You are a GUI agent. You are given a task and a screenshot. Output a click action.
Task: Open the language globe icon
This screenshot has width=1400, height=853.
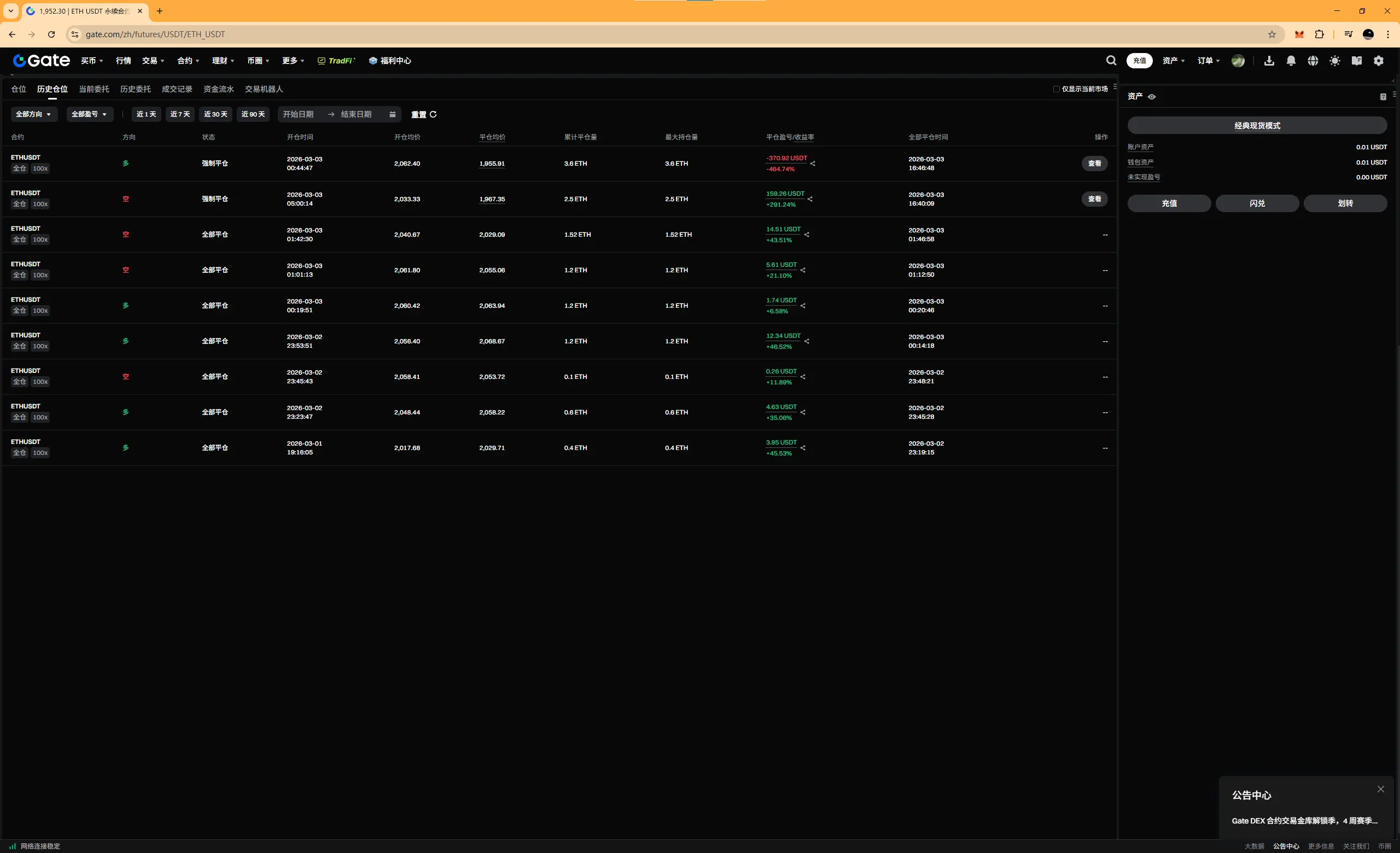1312,60
